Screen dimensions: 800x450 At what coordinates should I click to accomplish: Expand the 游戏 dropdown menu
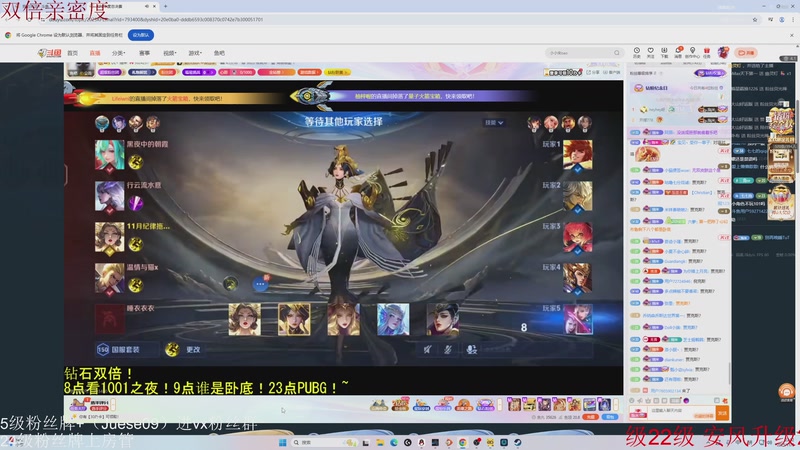coord(195,53)
